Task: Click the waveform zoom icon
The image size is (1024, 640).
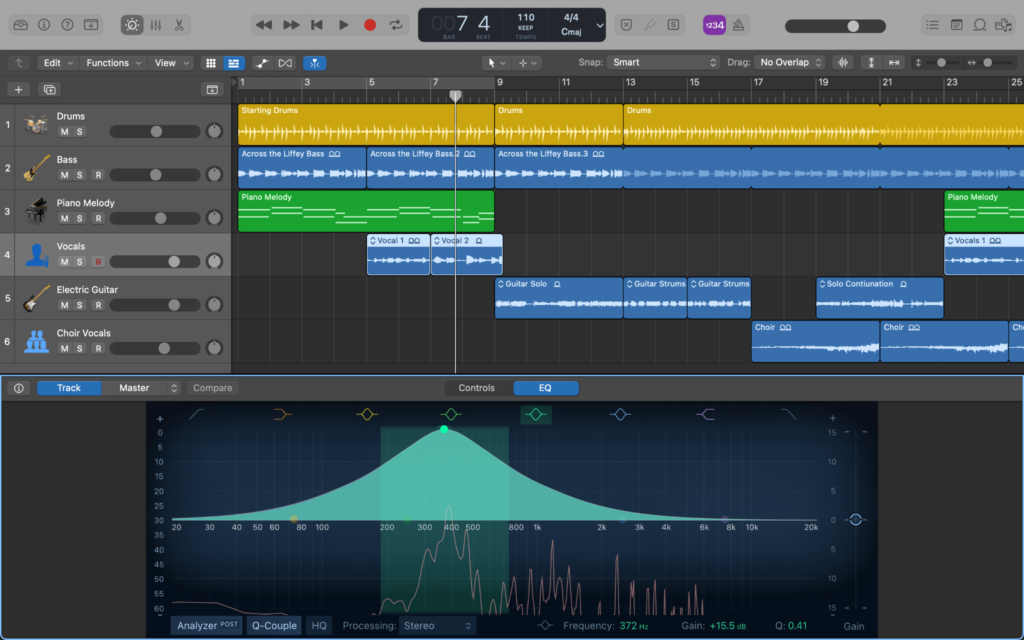Action: pyautogui.click(x=843, y=63)
